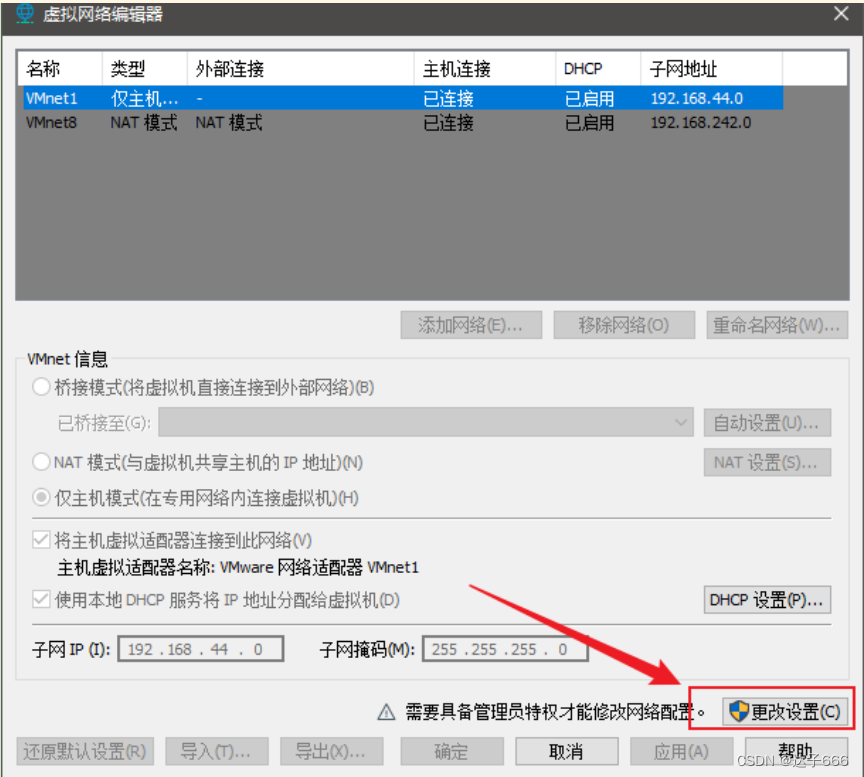The width and height of the screenshot is (864, 777).
Task: Click the 类型 column header
Action: click(x=145, y=69)
